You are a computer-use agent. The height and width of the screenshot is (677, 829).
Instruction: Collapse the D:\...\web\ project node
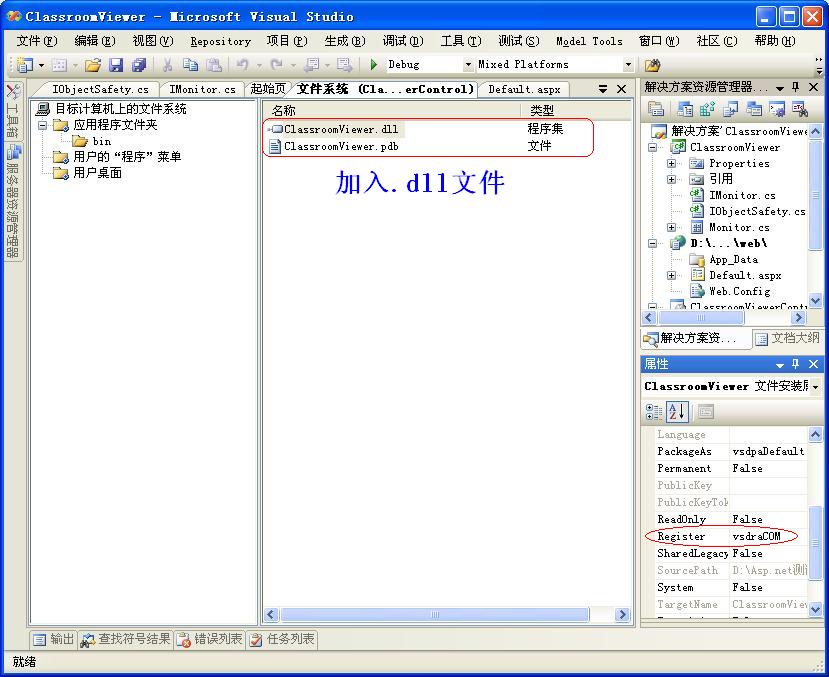653,243
